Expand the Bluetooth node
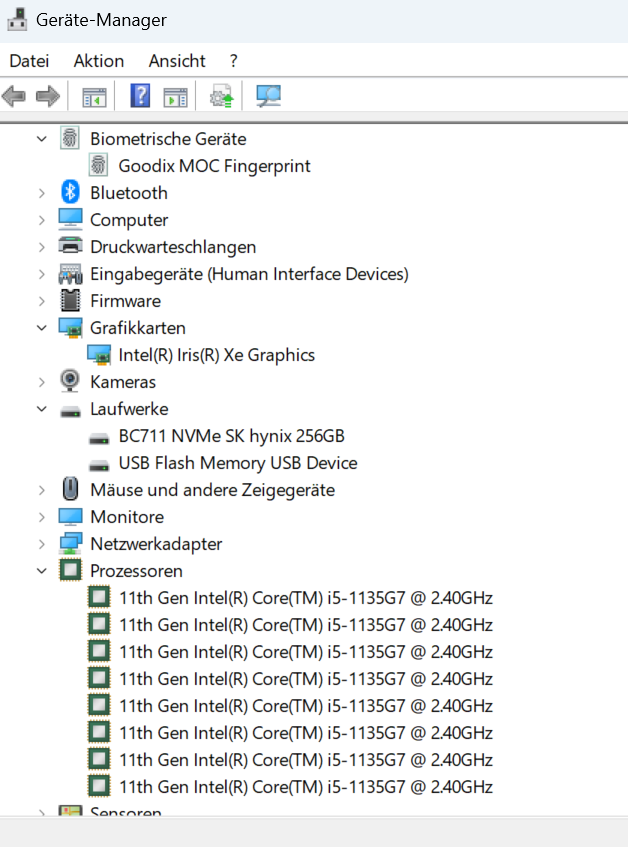 click(x=42, y=193)
